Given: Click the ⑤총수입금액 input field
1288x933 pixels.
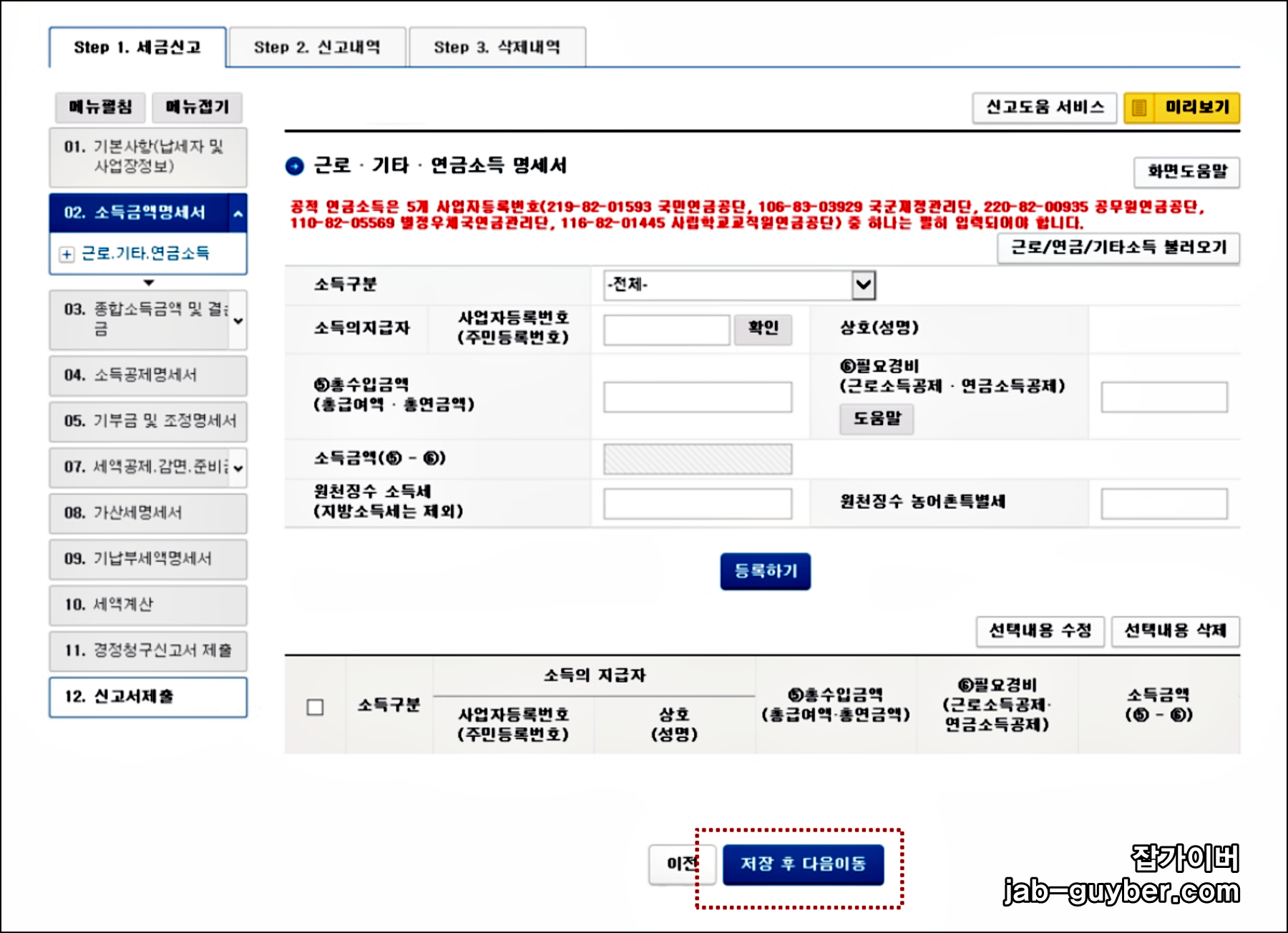Looking at the screenshot, I should point(698,397).
